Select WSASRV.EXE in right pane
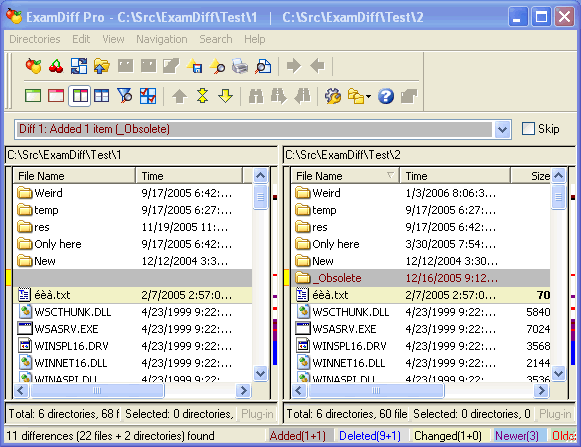Viewport: 581px width, 447px height. pos(421,329)
